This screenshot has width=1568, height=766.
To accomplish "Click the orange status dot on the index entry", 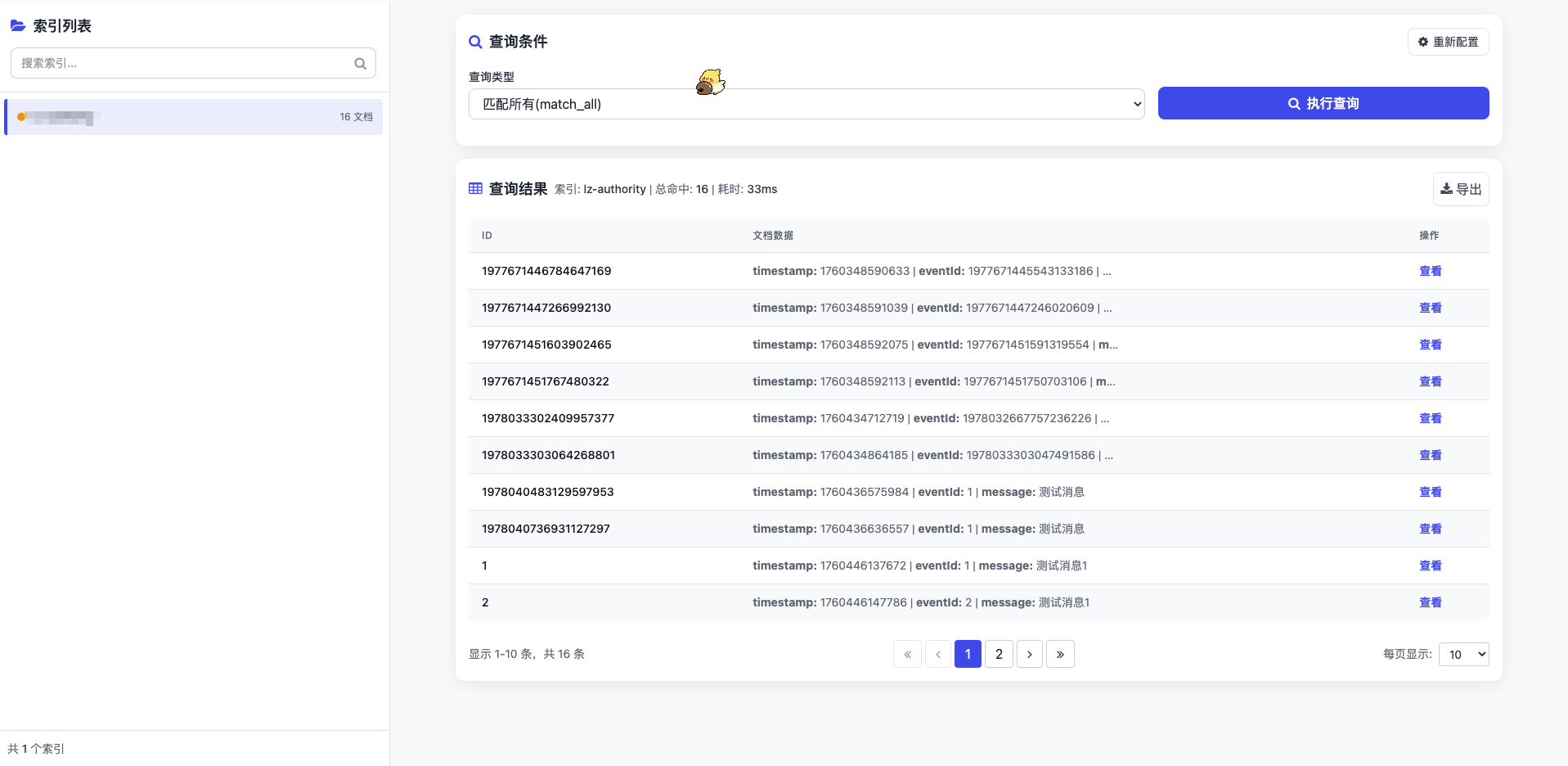I will click(x=22, y=116).
